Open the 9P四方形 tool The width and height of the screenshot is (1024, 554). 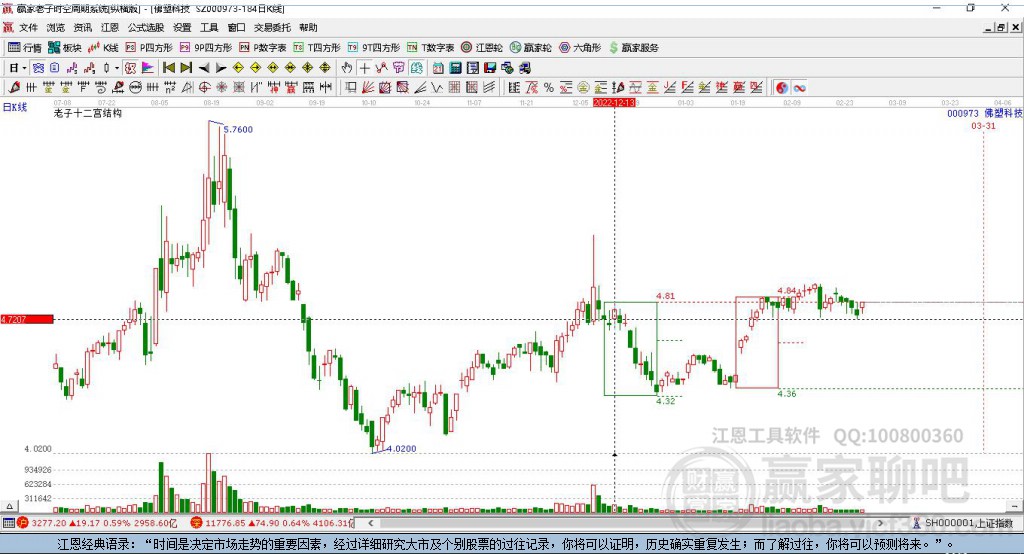tap(206, 48)
